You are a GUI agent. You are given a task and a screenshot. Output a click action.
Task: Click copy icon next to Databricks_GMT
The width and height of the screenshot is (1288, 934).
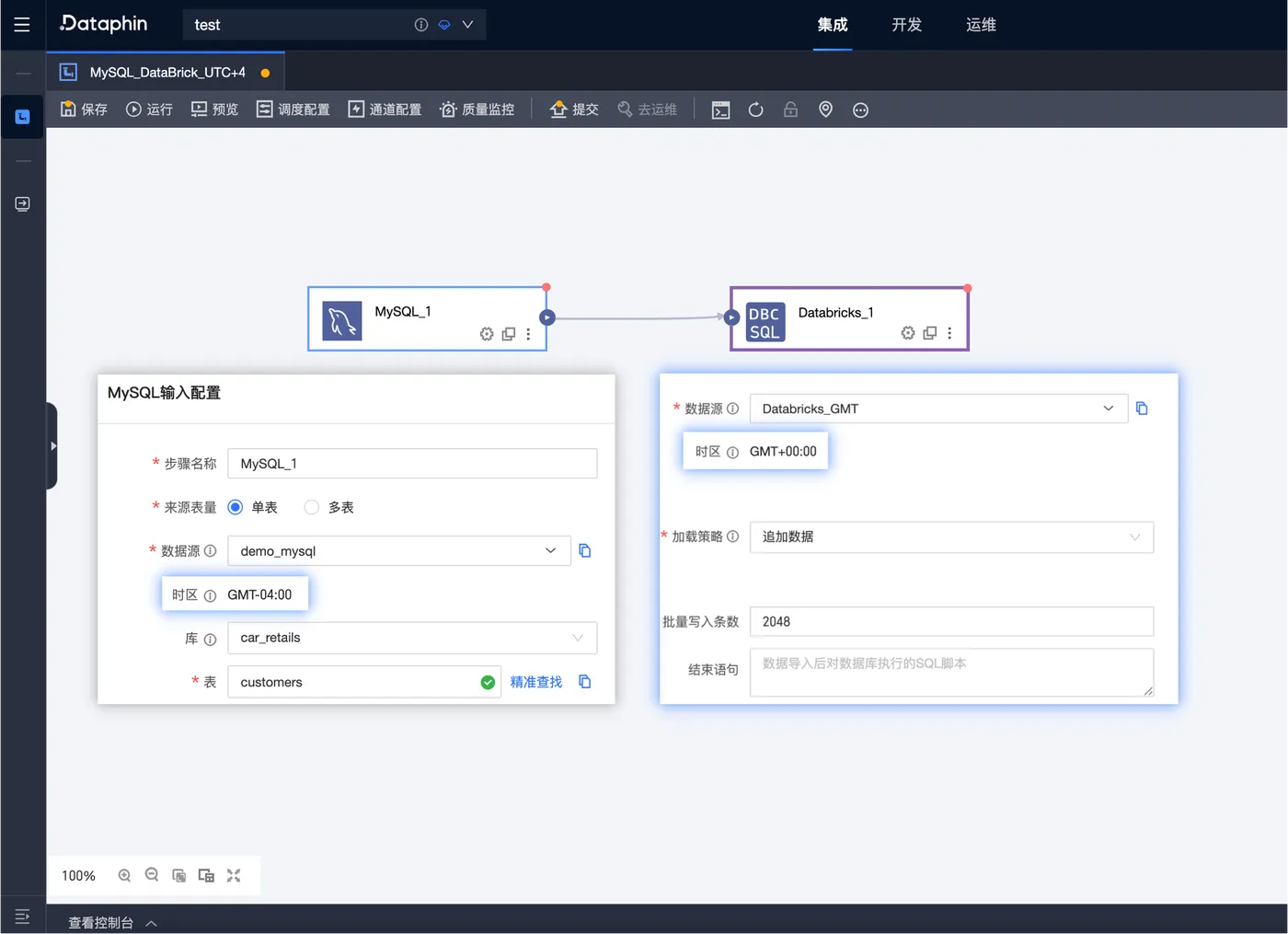[x=1142, y=409]
